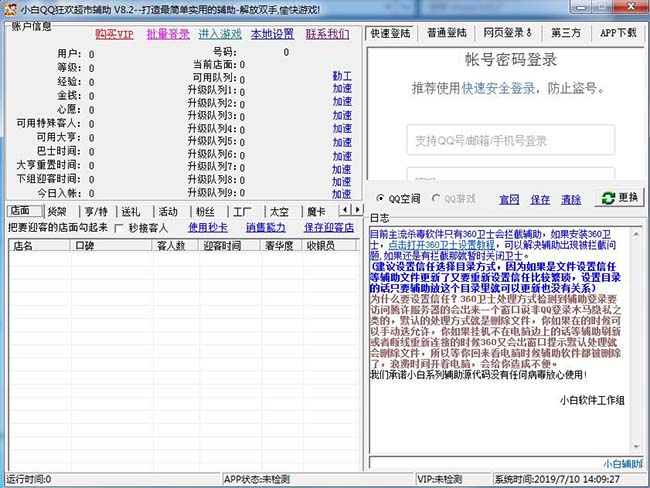Click the 更换 button
The image size is (650, 488).
pos(620,198)
